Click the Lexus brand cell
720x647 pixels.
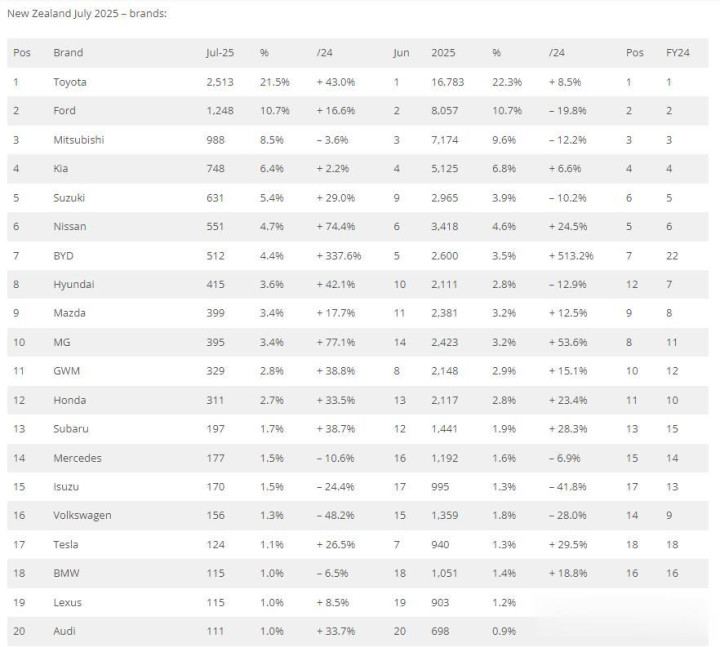point(68,602)
